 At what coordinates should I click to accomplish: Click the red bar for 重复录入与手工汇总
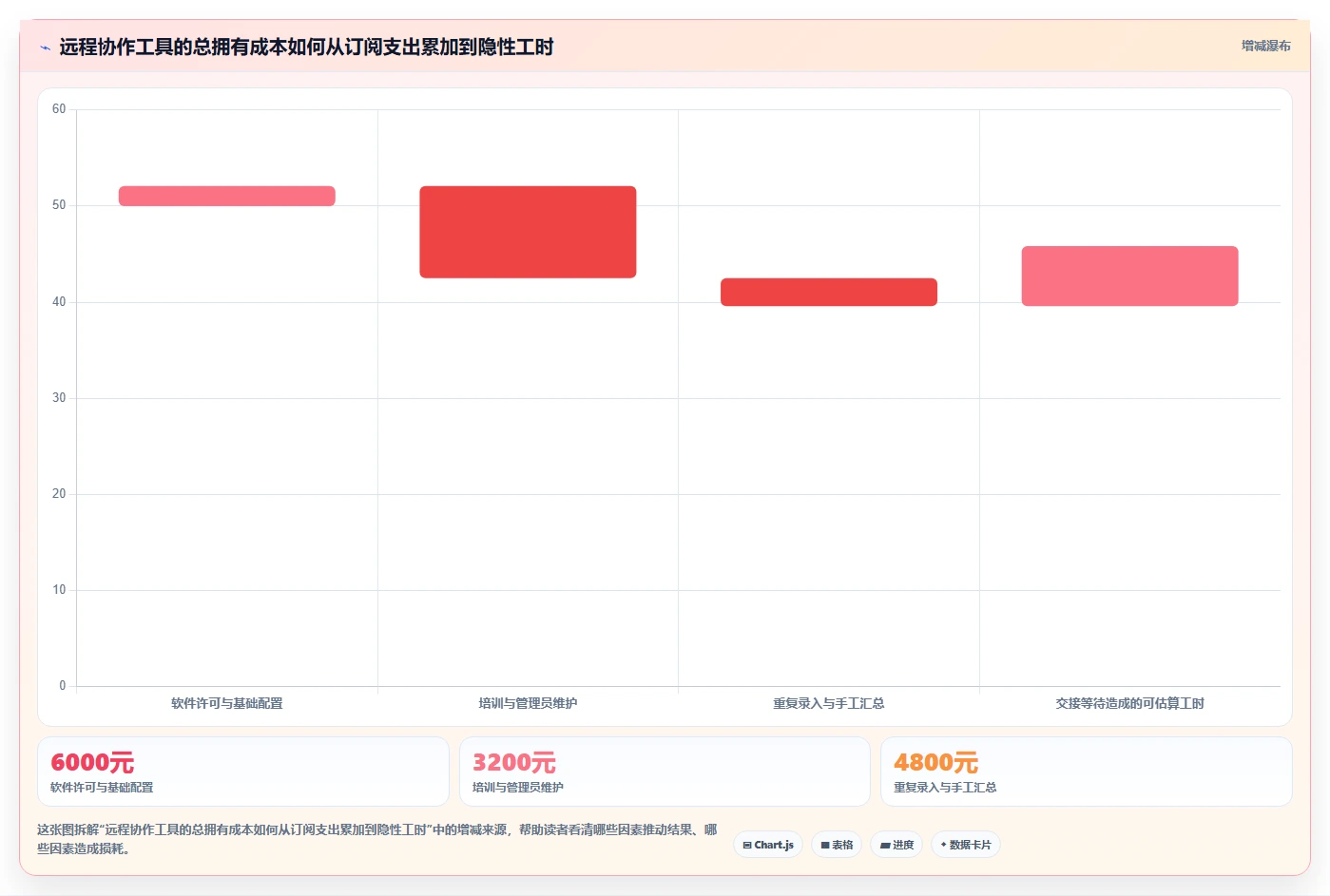(829, 292)
